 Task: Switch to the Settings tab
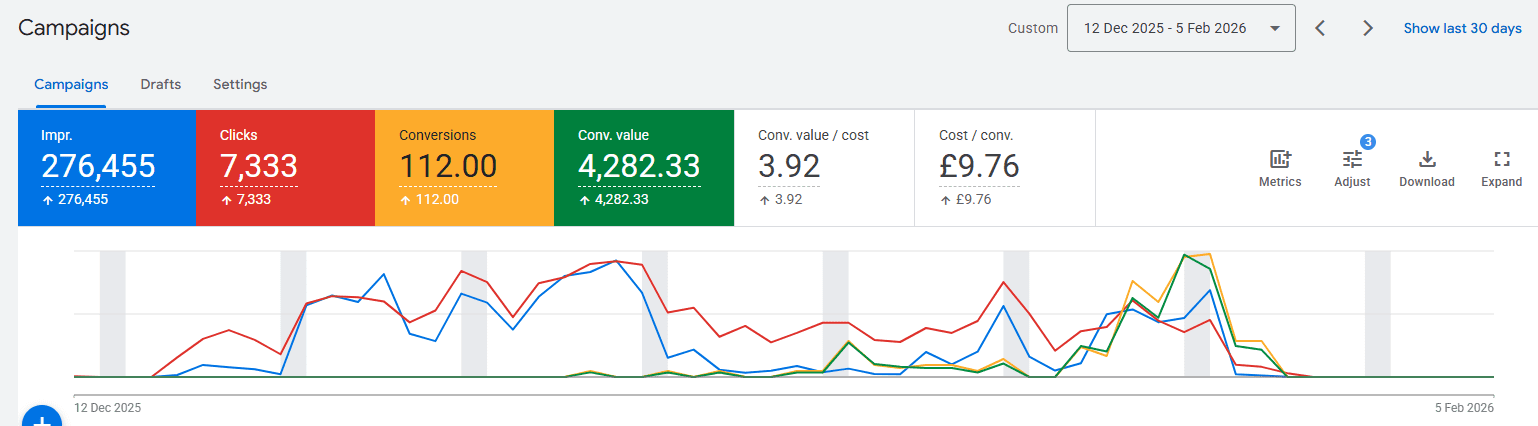pyautogui.click(x=240, y=84)
